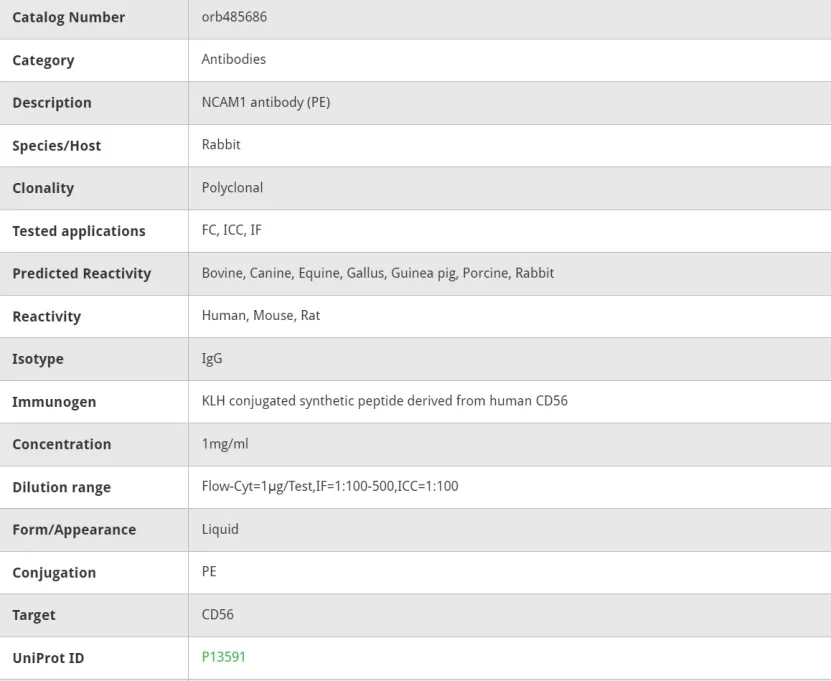This screenshot has width=831, height=681.
Task: Click the Dilution range row label
Action: [x=61, y=487]
